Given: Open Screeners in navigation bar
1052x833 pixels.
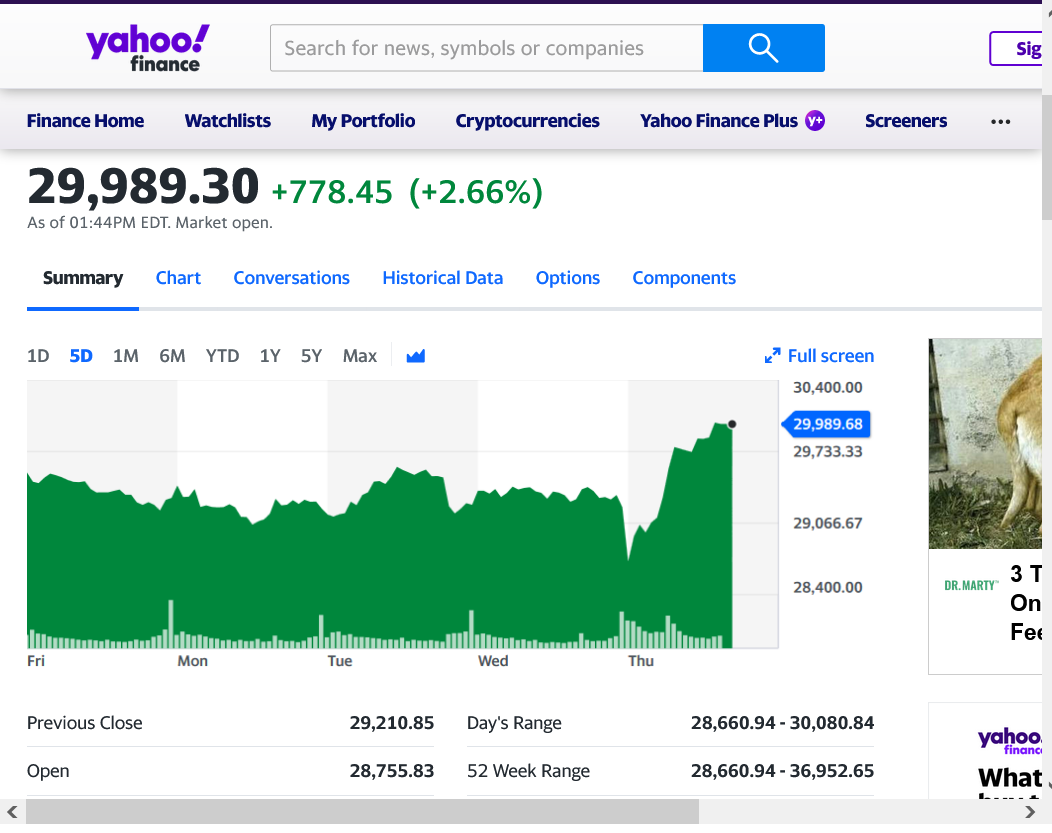Looking at the screenshot, I should [x=906, y=121].
